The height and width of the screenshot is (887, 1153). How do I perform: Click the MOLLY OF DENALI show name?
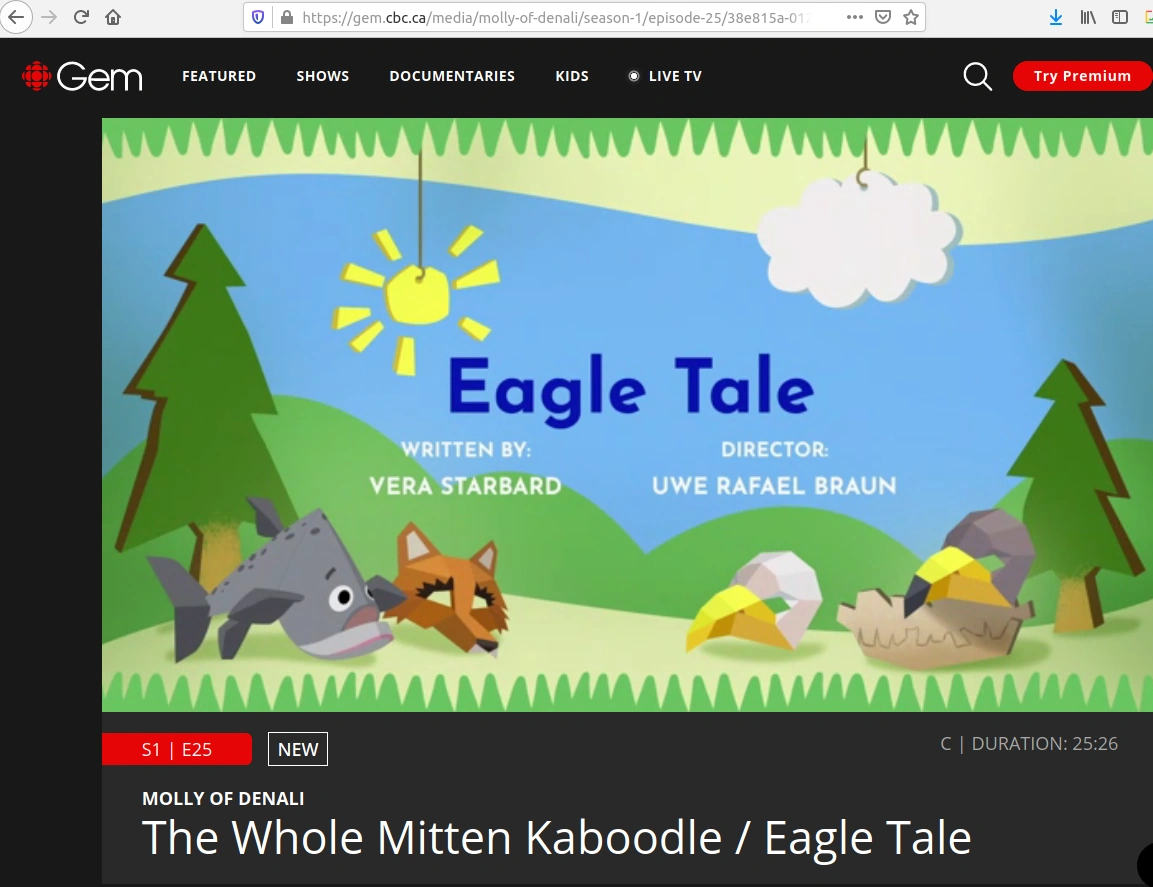tap(223, 799)
